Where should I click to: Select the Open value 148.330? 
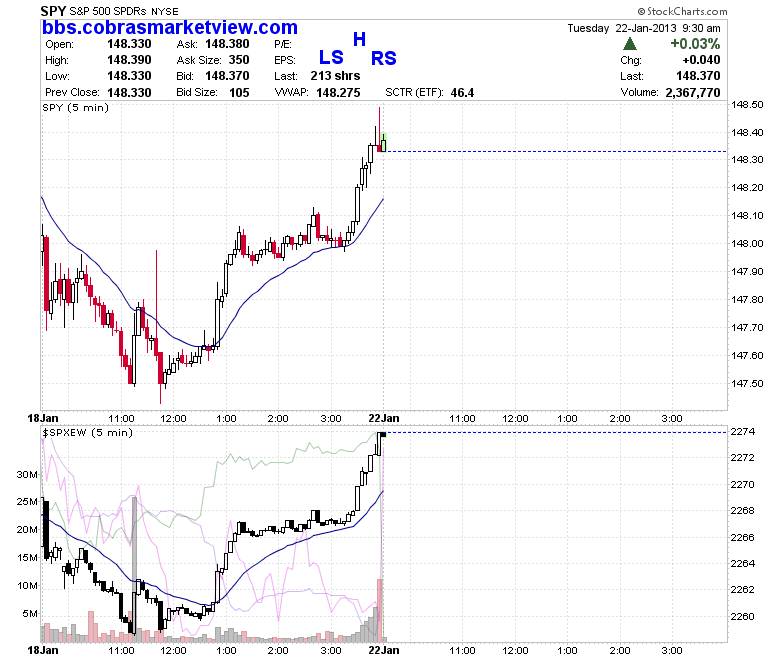coord(129,44)
